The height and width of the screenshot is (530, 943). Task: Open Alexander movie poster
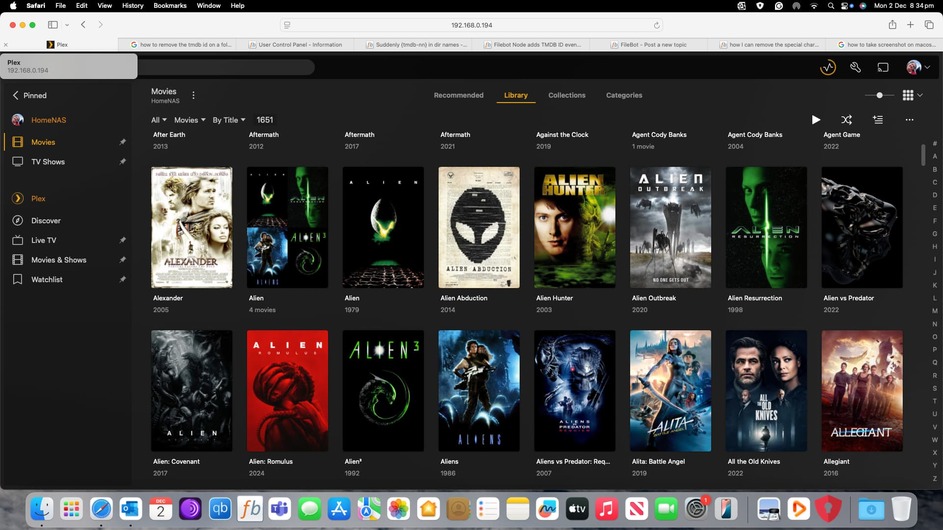tap(191, 227)
